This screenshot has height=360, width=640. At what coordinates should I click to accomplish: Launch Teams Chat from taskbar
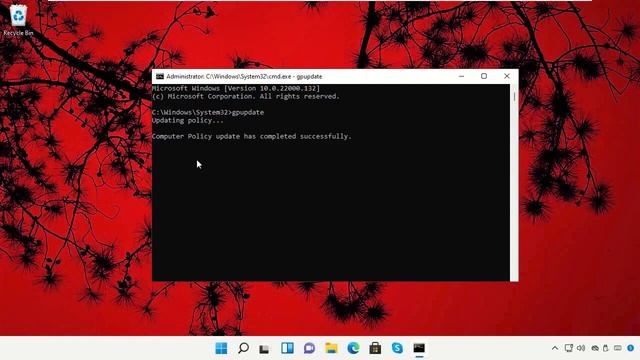coord(309,348)
